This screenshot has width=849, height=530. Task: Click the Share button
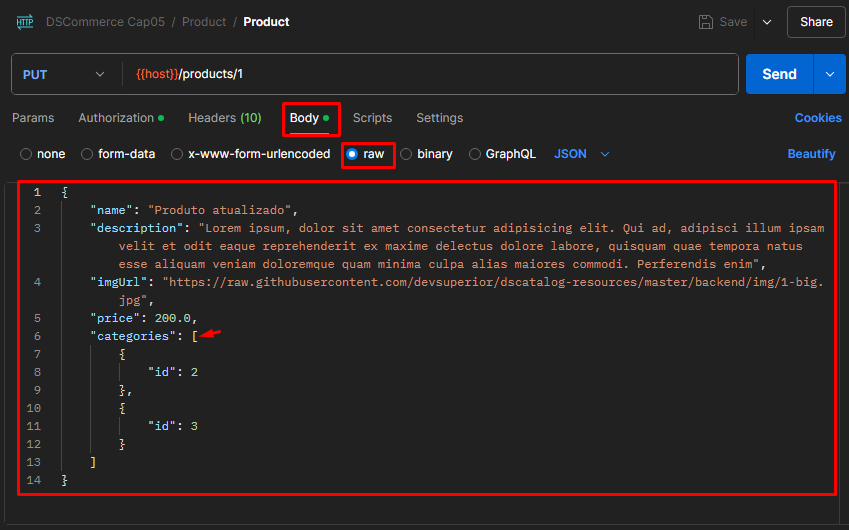[816, 22]
